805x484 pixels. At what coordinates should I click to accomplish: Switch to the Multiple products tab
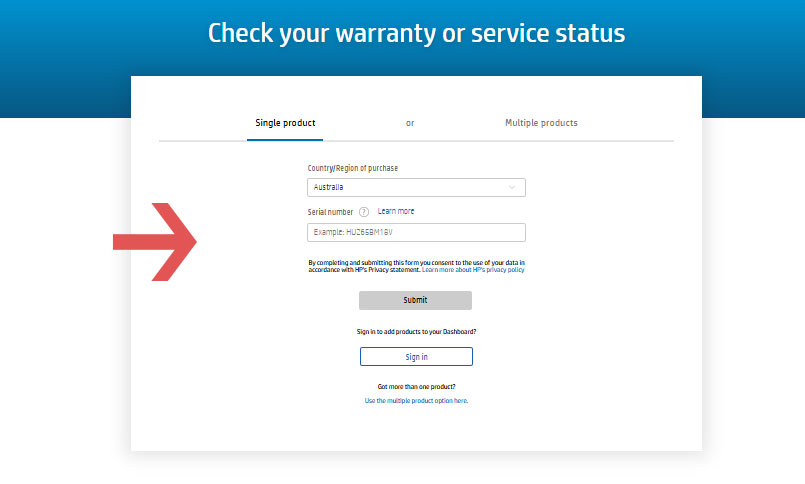(x=541, y=123)
